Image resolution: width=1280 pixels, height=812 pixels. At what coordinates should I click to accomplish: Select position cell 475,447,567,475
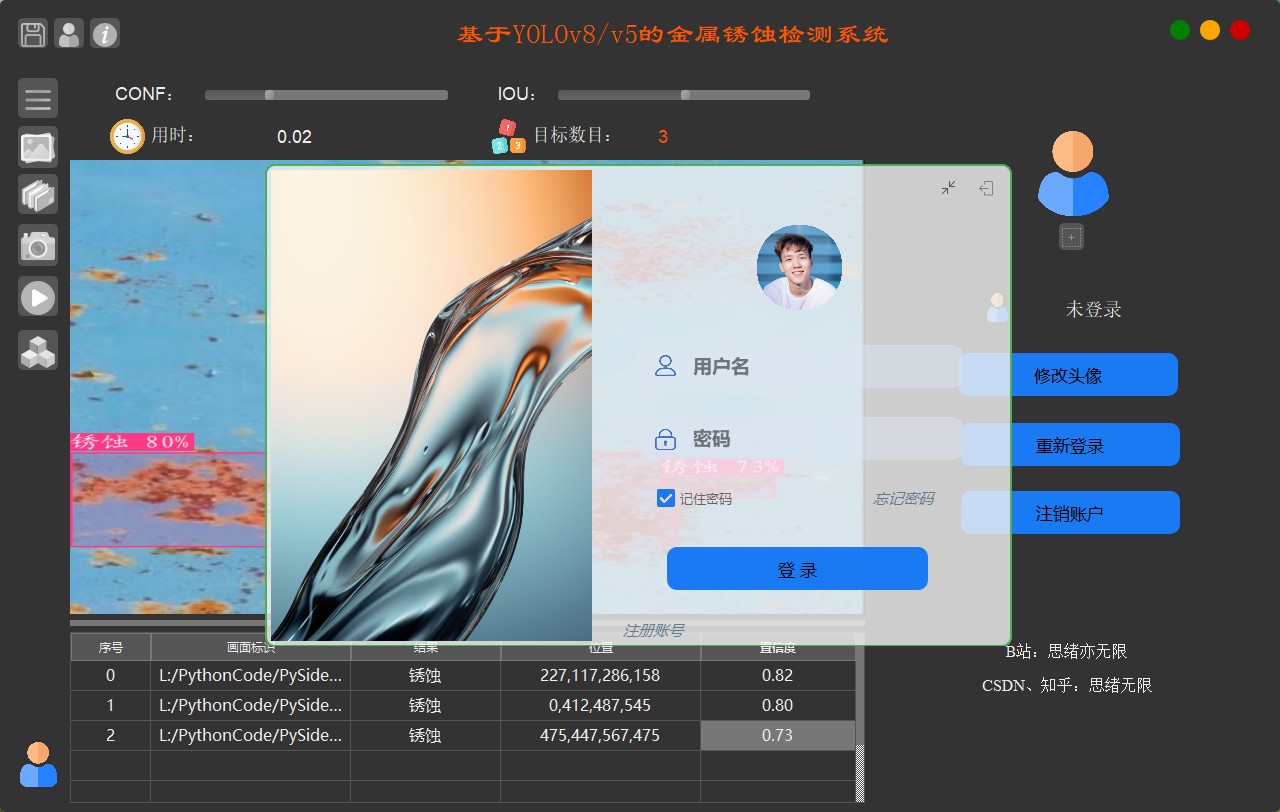click(x=600, y=735)
